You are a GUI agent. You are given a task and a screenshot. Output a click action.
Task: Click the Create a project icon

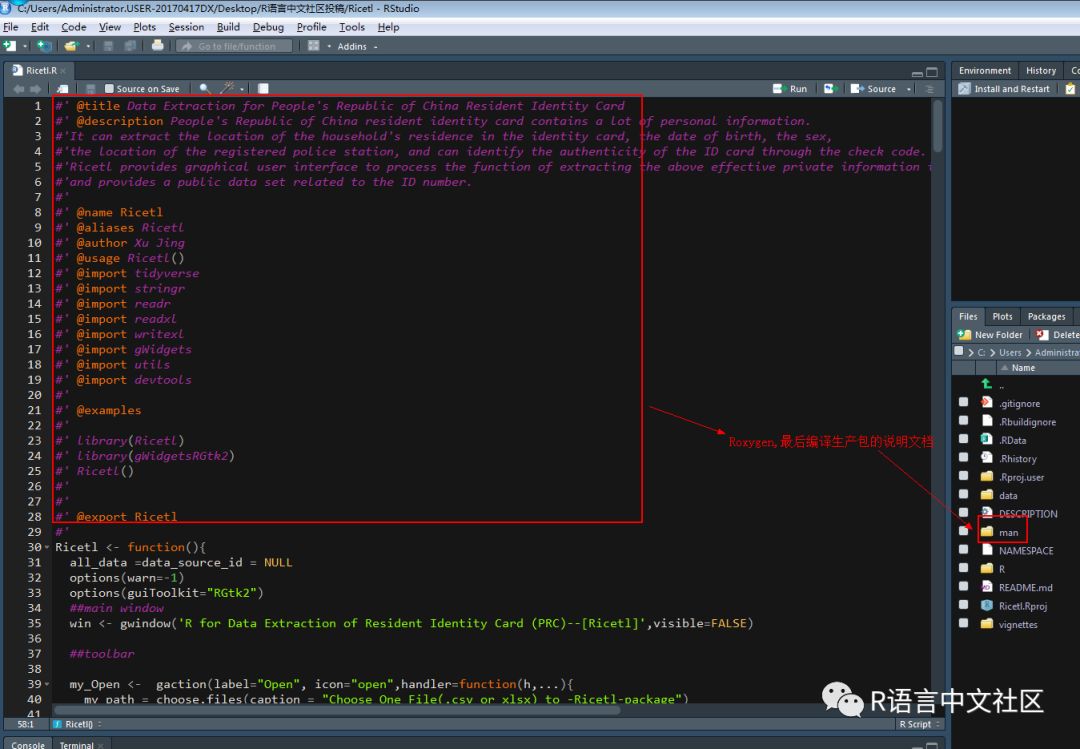(43, 46)
